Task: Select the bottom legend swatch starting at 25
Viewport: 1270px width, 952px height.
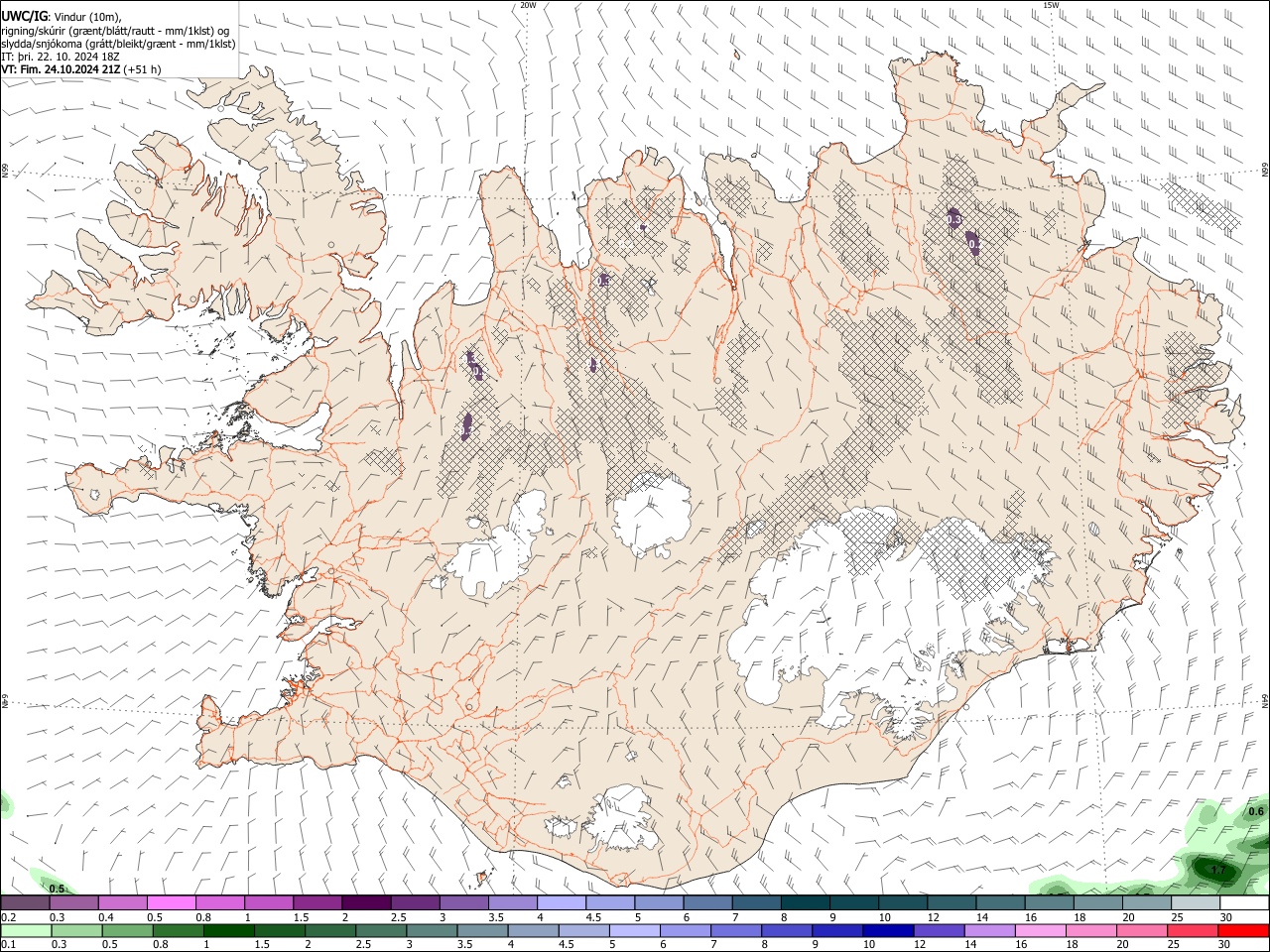Action: coord(1192,930)
